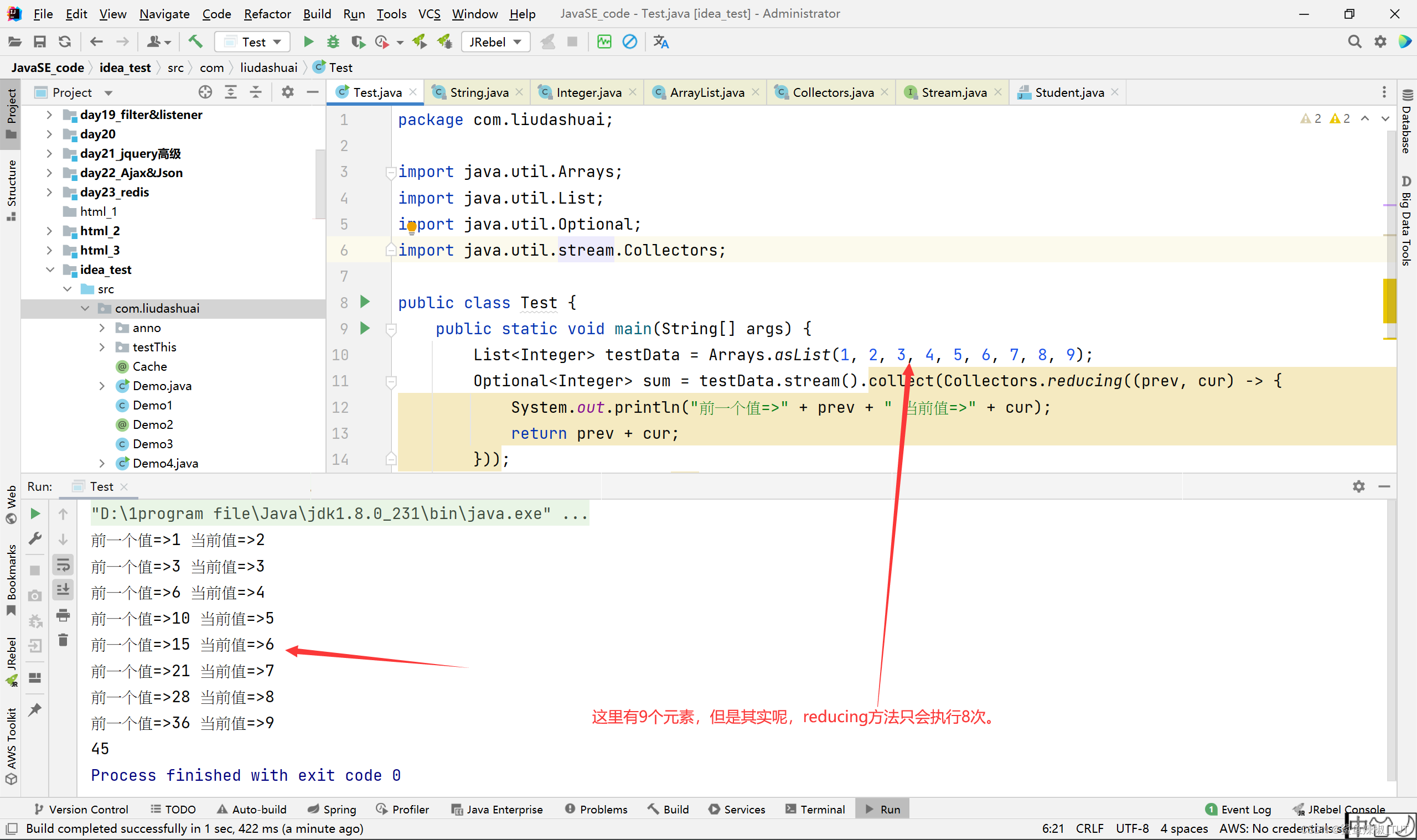Screen dimensions: 1417x840
Task: Toggle the Structure tool window button
Action: (11, 191)
